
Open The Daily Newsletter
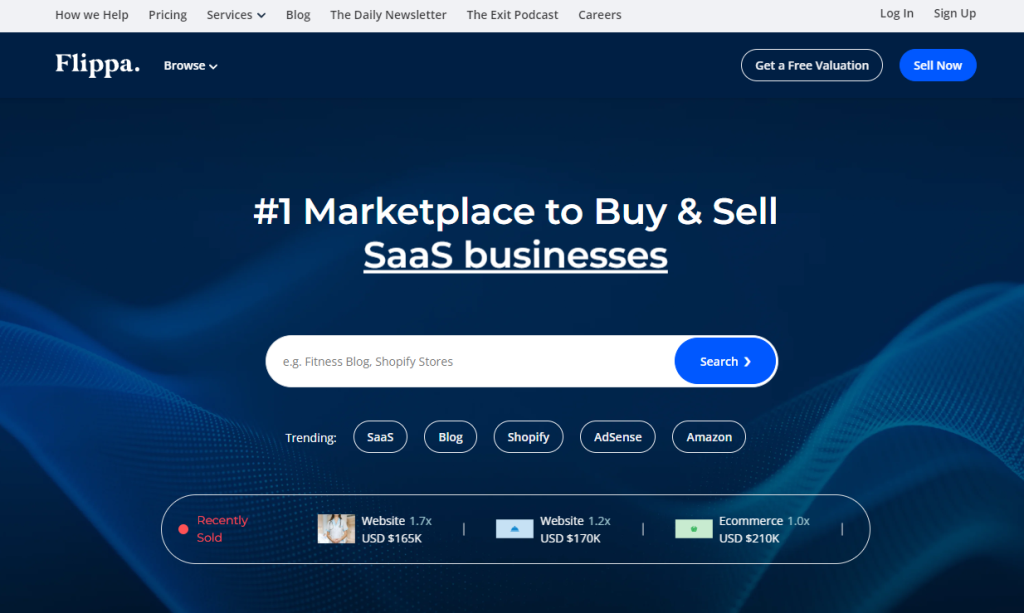point(388,14)
